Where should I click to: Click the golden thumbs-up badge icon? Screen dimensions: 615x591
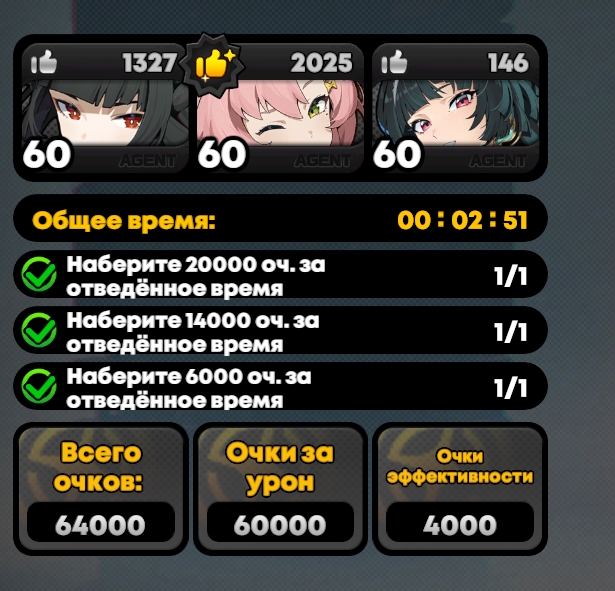pos(215,65)
